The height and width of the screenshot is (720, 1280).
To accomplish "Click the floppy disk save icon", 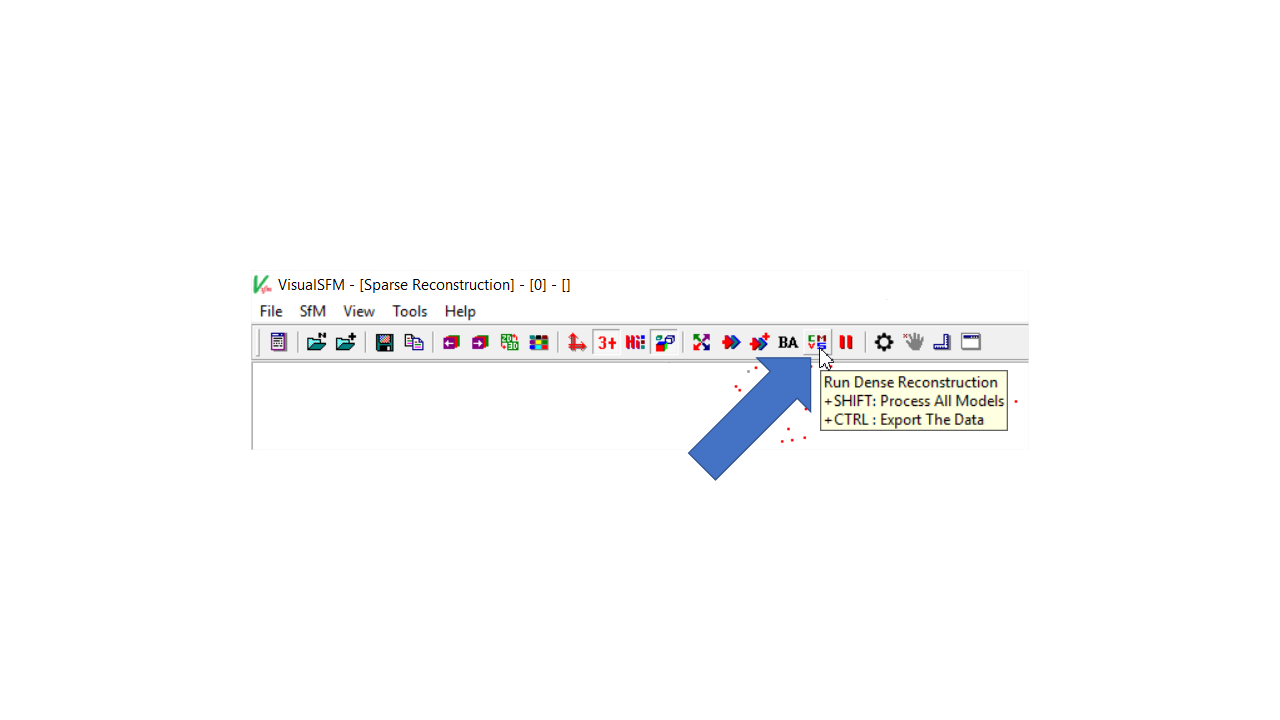I will [x=384, y=342].
